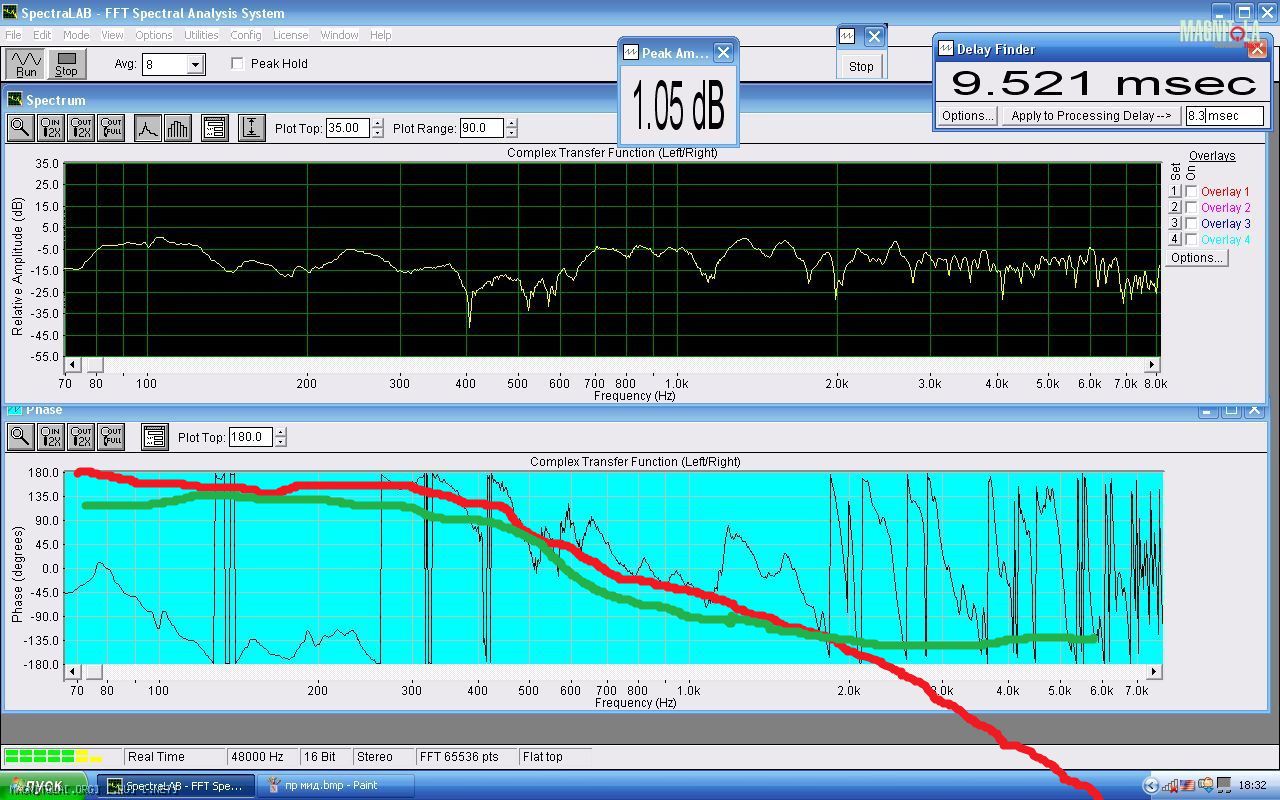Click Windows Start button

point(44,785)
